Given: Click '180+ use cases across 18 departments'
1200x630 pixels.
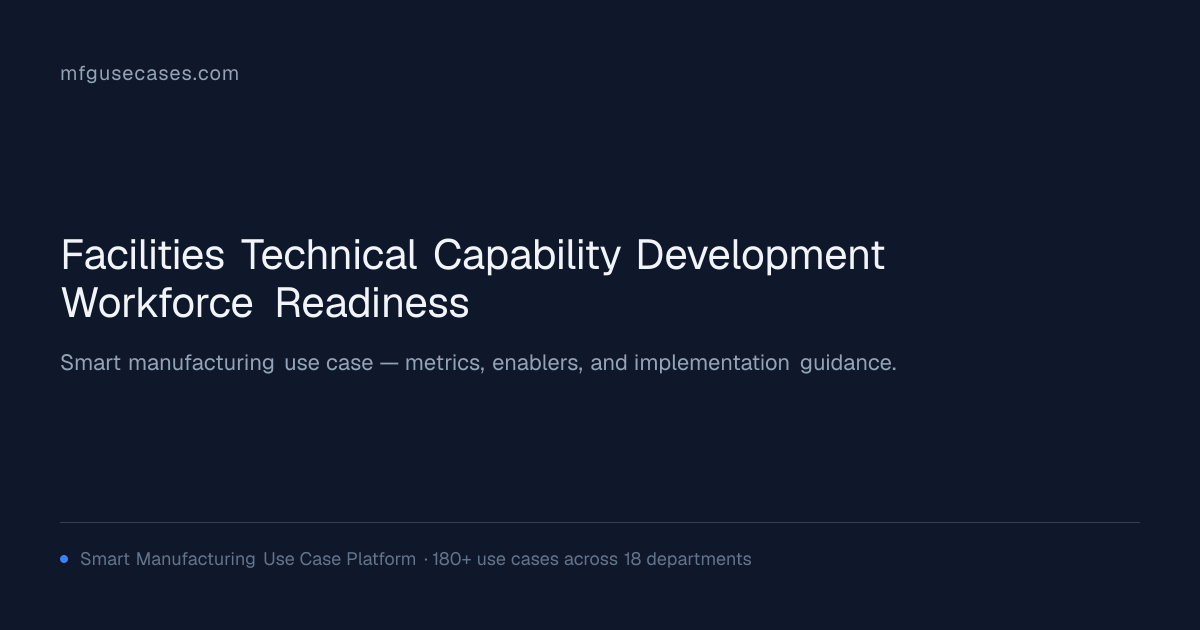Looking at the screenshot, I should pyautogui.click(x=592, y=559).
